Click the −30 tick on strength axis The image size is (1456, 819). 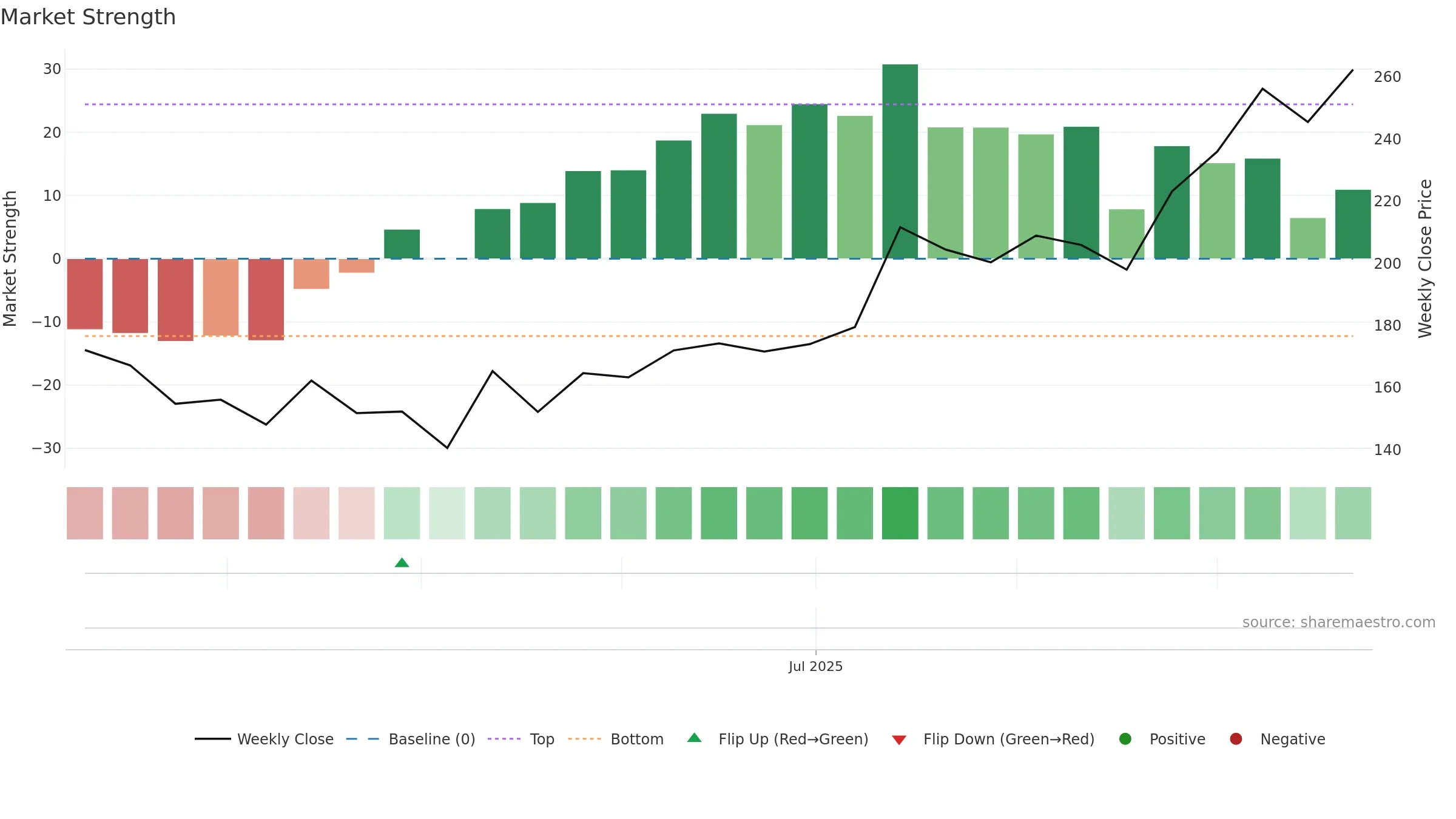(47, 448)
